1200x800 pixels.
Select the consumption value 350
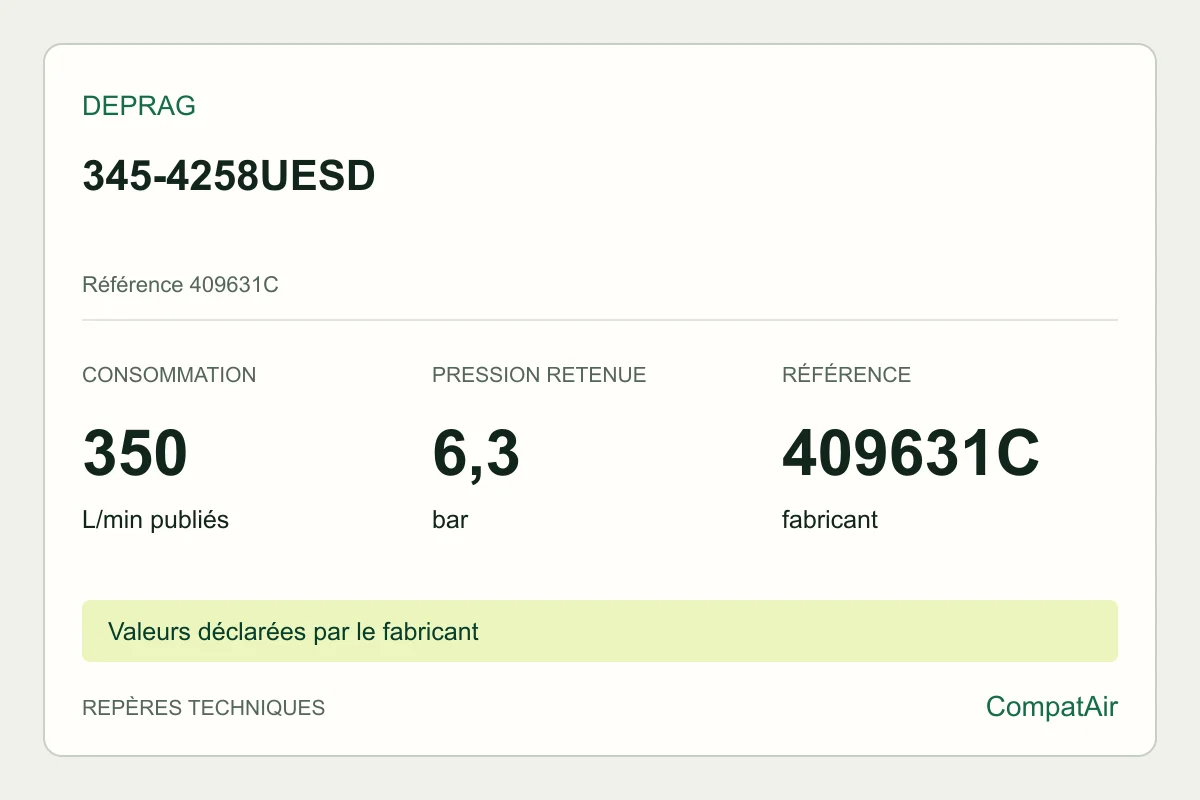[135, 453]
